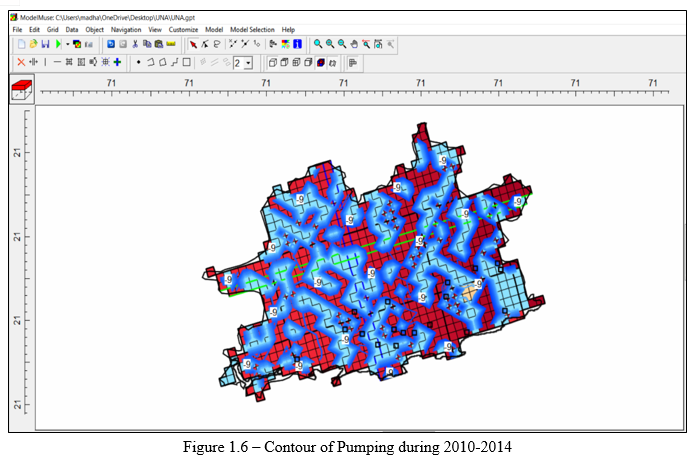Open the File menu
Viewport: 696px width, 462px height.
(17, 30)
